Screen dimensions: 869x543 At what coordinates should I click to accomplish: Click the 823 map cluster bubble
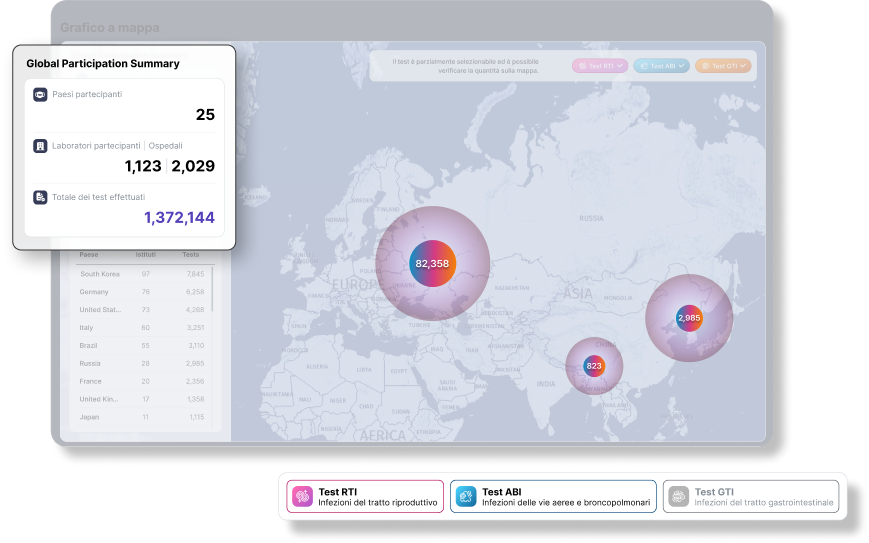[x=594, y=366]
